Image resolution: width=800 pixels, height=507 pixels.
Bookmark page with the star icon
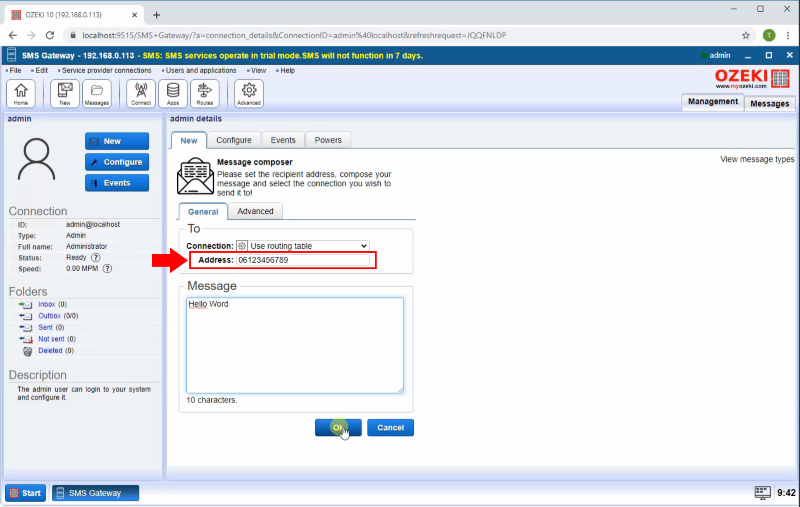(746, 35)
